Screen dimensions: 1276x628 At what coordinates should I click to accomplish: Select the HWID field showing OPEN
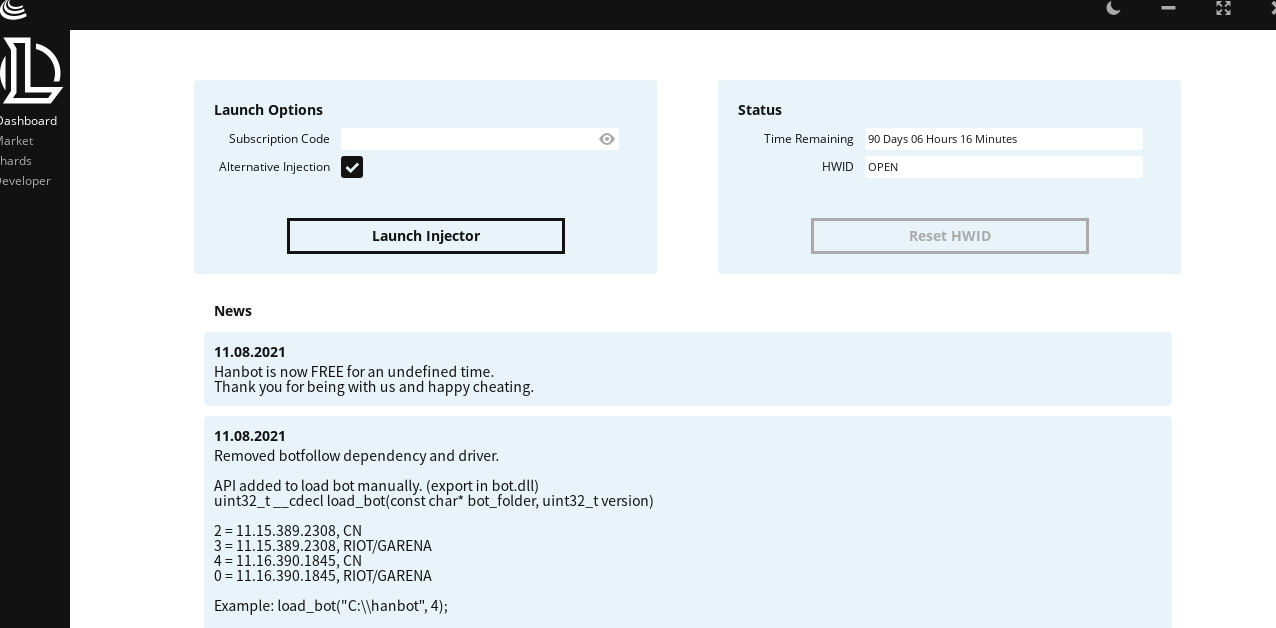[1004, 167]
